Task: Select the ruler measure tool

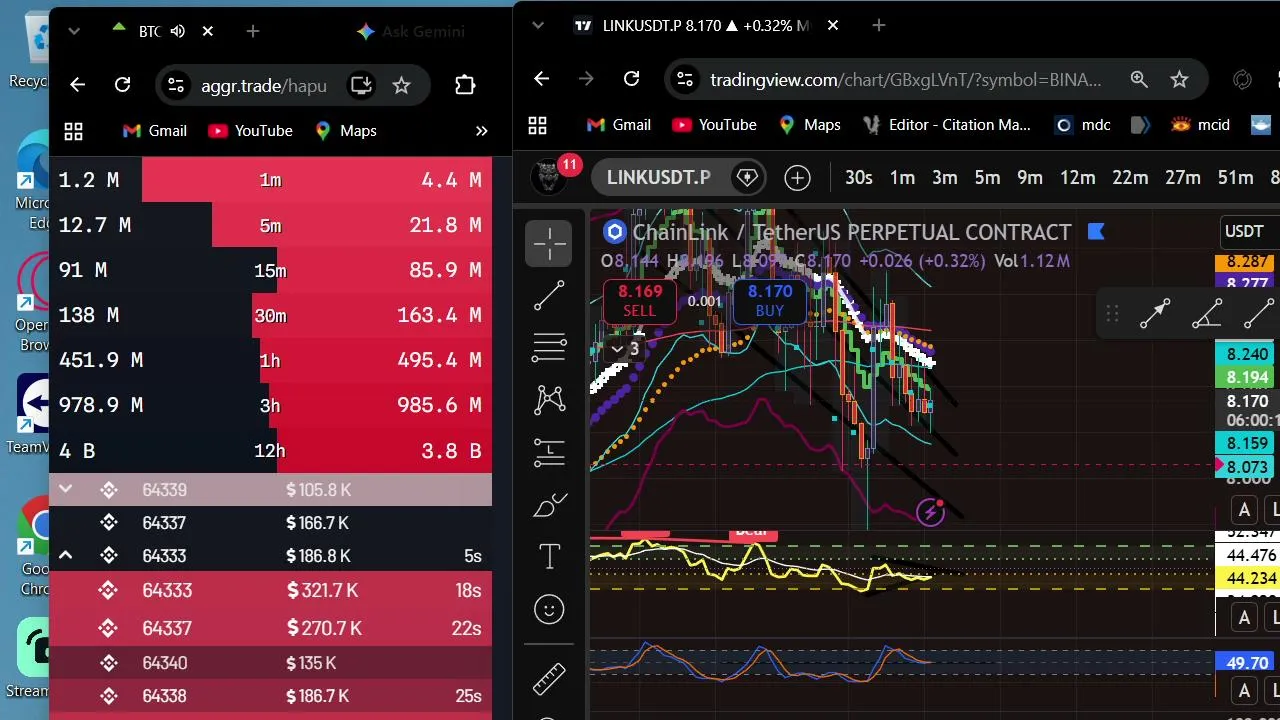Action: [549, 679]
